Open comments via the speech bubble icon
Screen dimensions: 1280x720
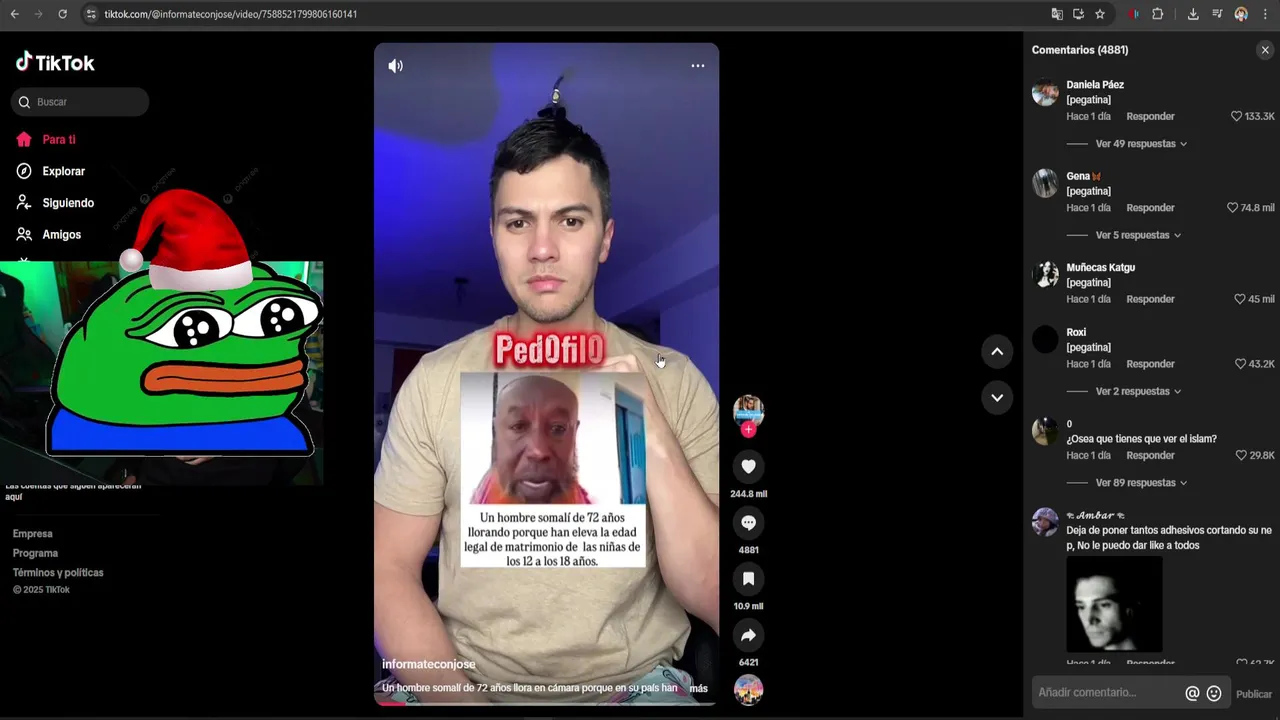[x=748, y=522]
